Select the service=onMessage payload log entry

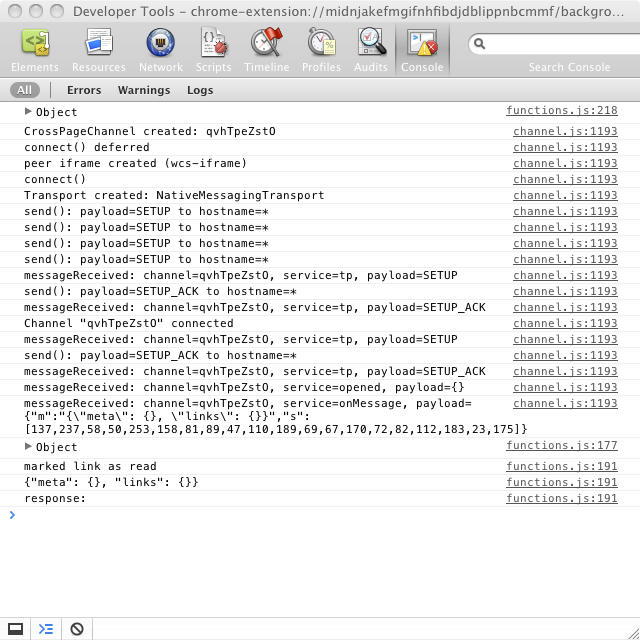pyautogui.click(x=276, y=416)
